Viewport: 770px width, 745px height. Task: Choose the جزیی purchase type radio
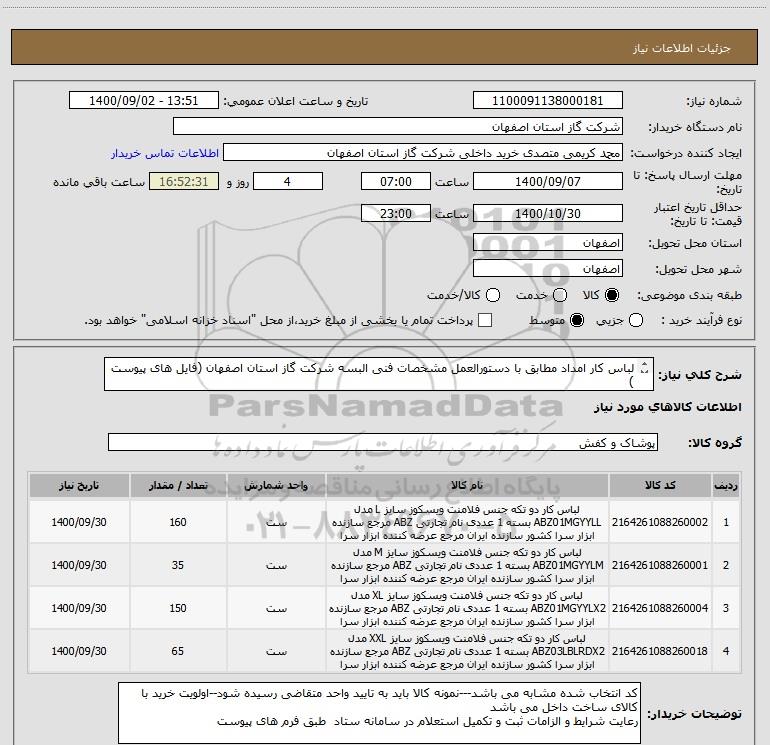pyautogui.click(x=636, y=321)
